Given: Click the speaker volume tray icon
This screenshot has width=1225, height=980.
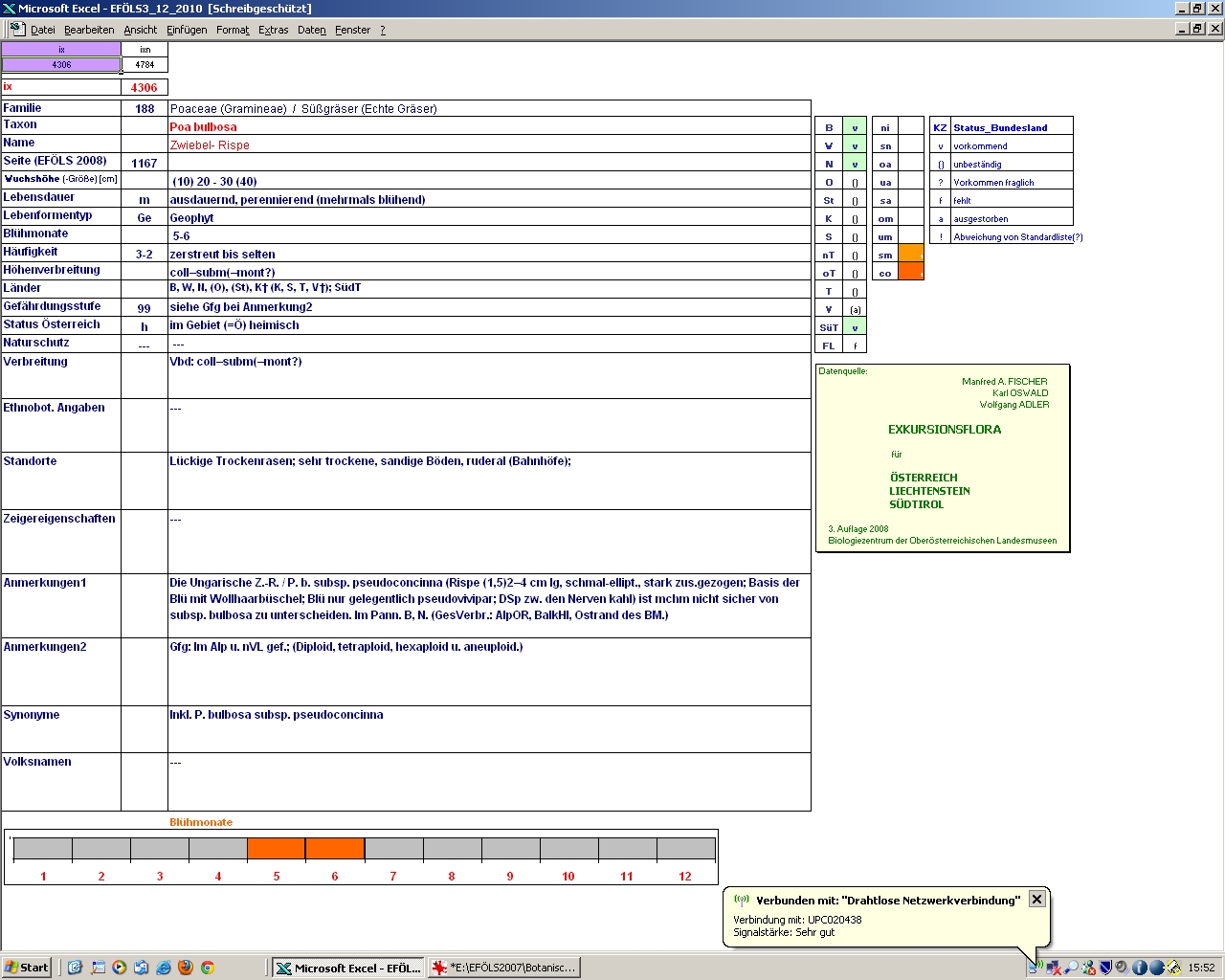Looking at the screenshot, I should point(1122,968).
